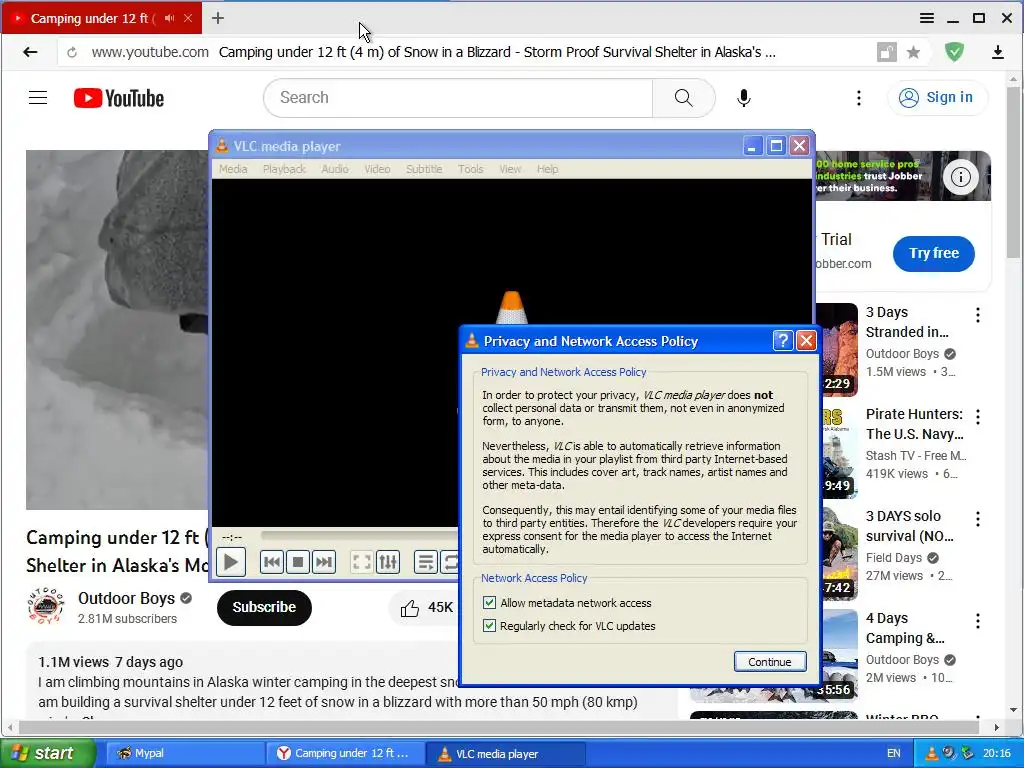Open VLC Playback menu
This screenshot has height=768, width=1024.
click(x=284, y=169)
